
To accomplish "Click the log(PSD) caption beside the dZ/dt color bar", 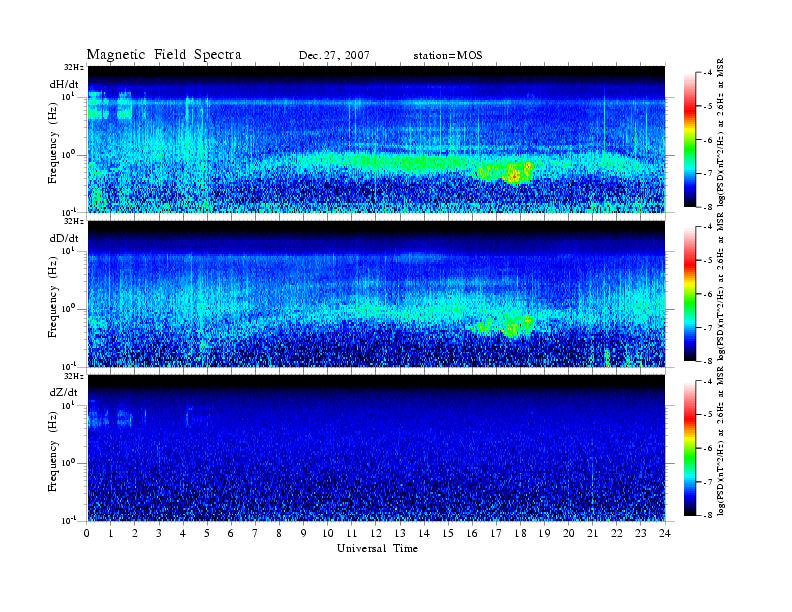I will 722,440.
